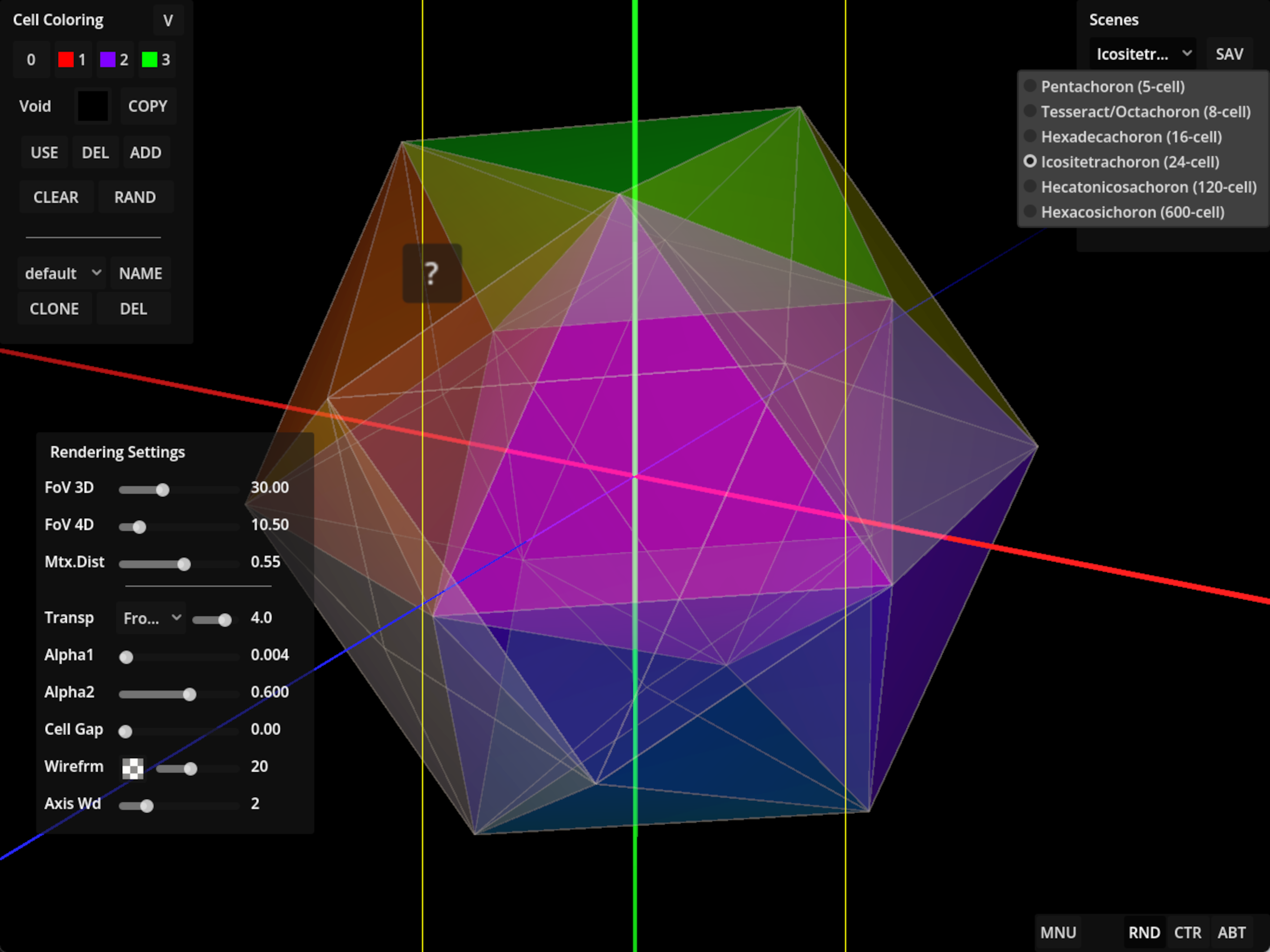Click the Cell Coloring panel title
This screenshot has width=1270, height=952.
[x=58, y=20]
